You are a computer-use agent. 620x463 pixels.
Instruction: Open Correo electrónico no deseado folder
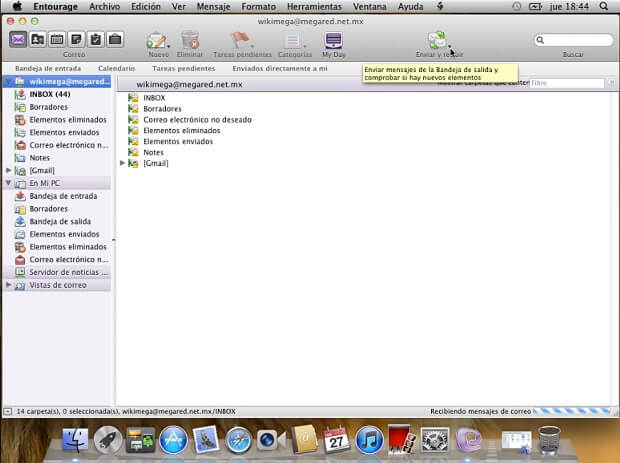coord(197,119)
